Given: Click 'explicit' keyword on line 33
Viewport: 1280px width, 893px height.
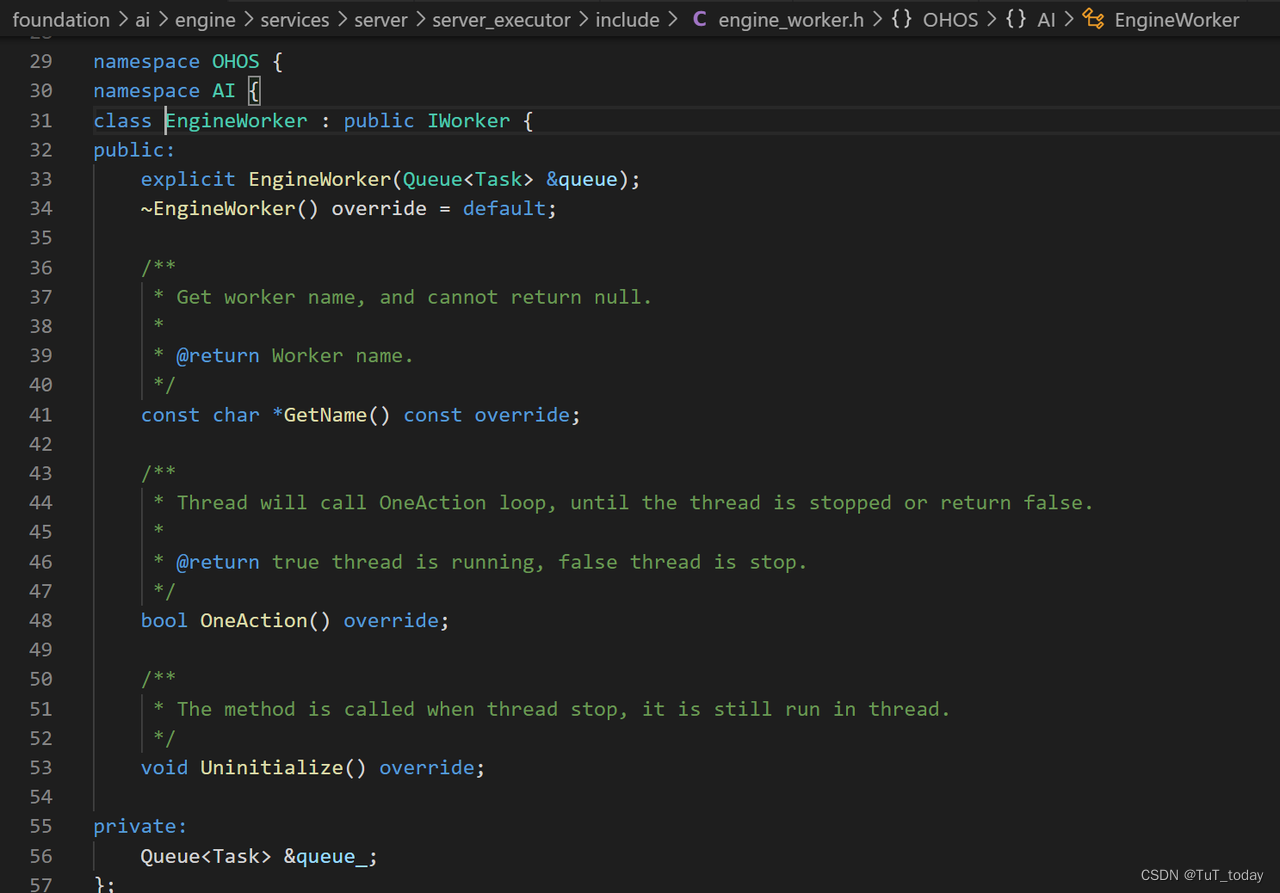Looking at the screenshot, I should click(x=188, y=179).
